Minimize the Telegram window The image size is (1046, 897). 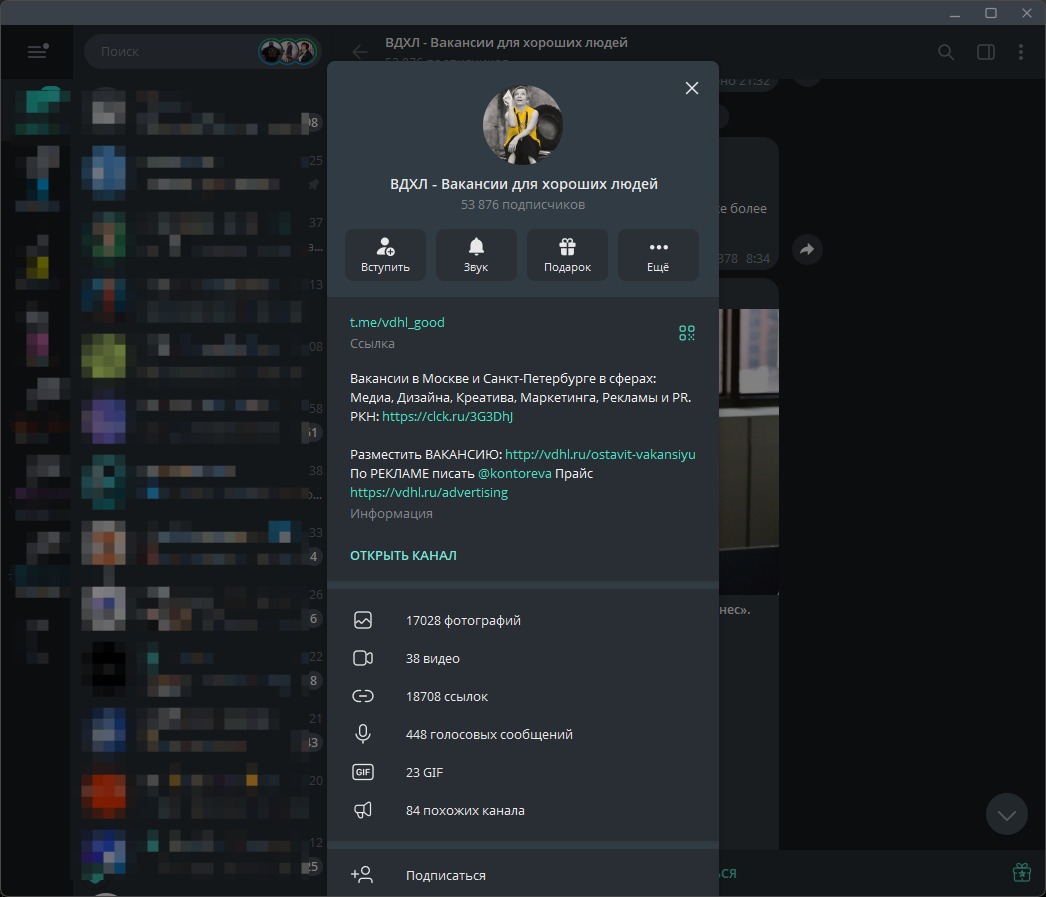pos(955,13)
